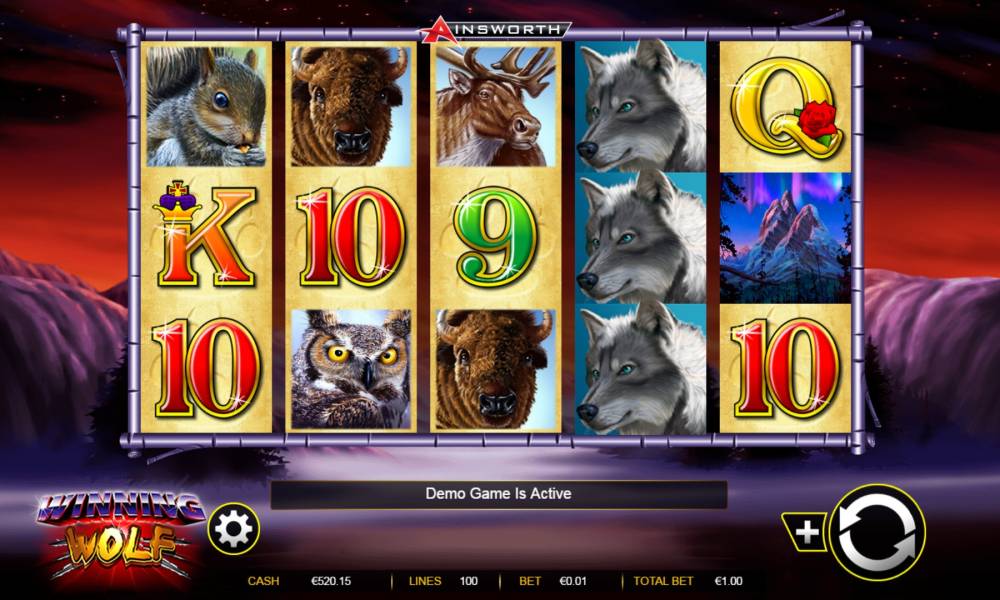The height and width of the screenshot is (600, 1000).
Task: Click the bottom wolf symbol on the fourth reel
Action: pyautogui.click(x=641, y=370)
